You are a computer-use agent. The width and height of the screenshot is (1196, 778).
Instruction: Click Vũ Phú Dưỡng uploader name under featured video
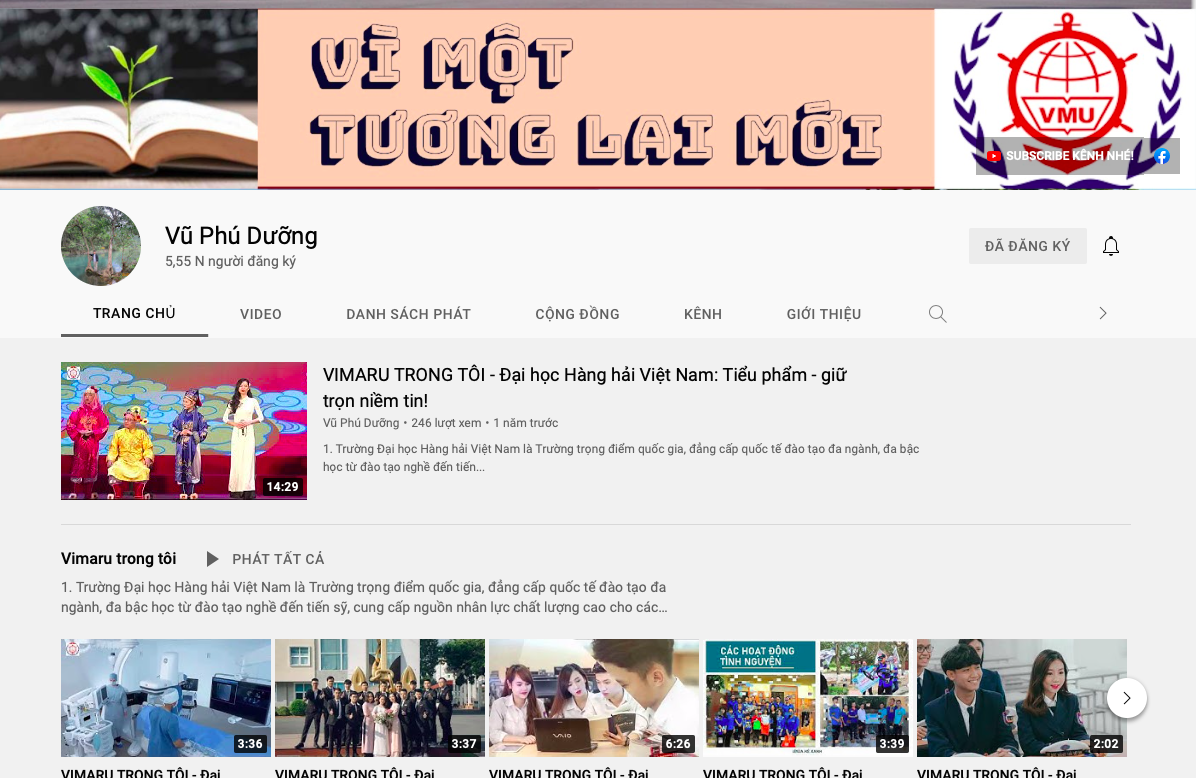[x=361, y=423]
